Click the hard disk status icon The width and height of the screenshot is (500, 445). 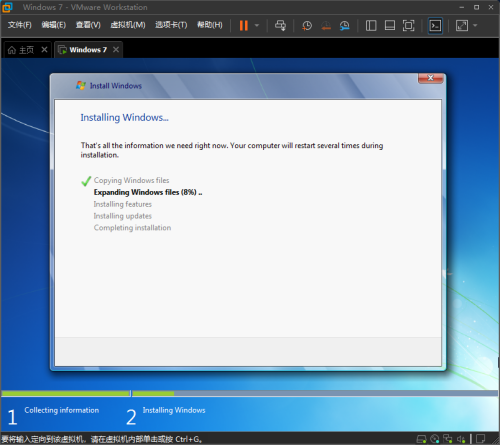(x=421, y=439)
